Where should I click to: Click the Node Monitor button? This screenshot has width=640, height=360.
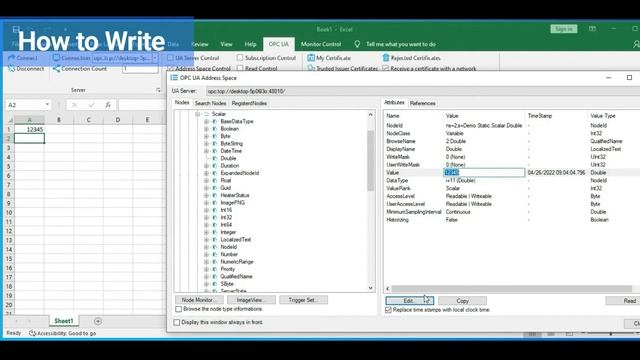(199, 300)
